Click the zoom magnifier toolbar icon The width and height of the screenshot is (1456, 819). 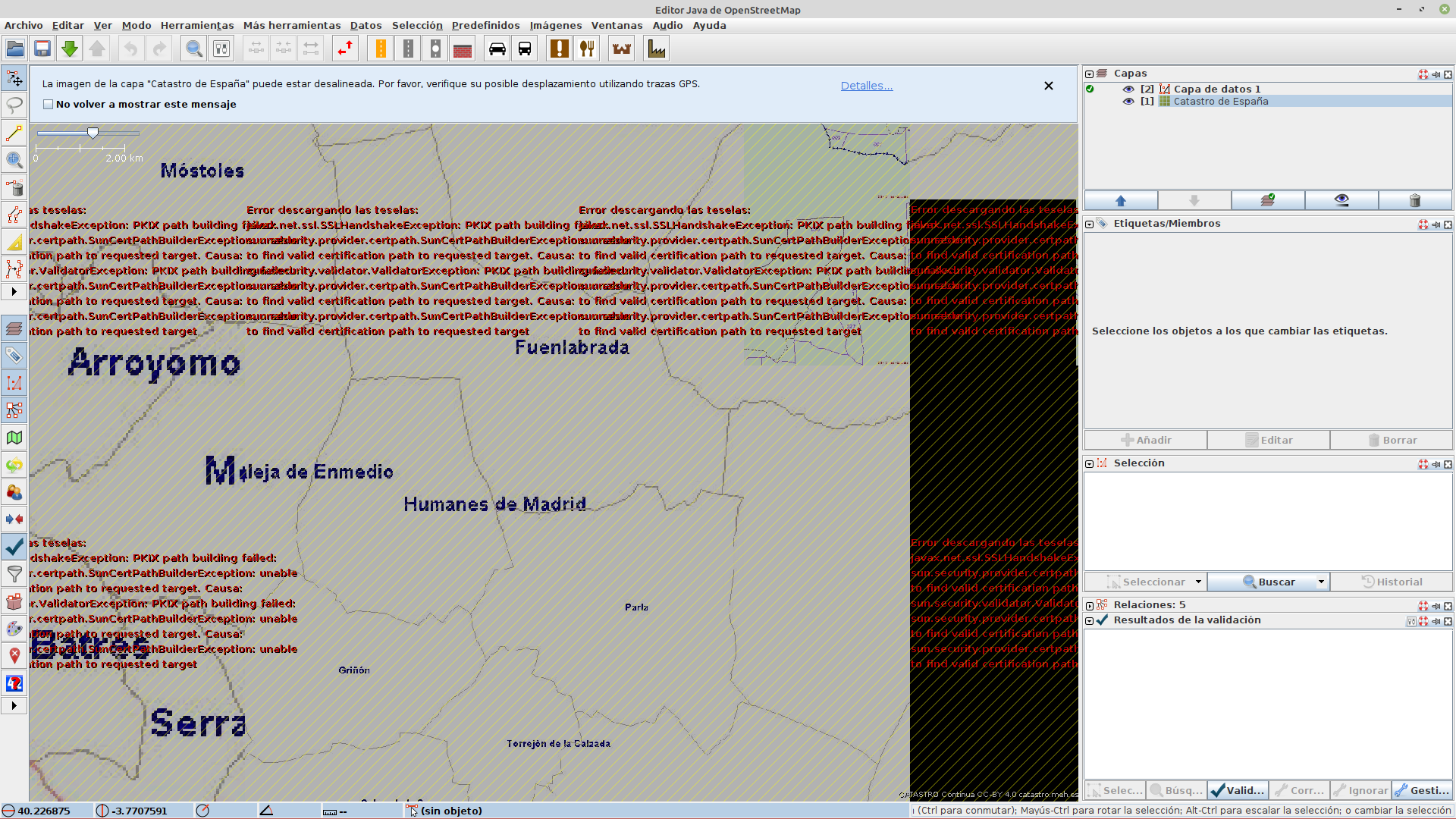[x=194, y=49]
